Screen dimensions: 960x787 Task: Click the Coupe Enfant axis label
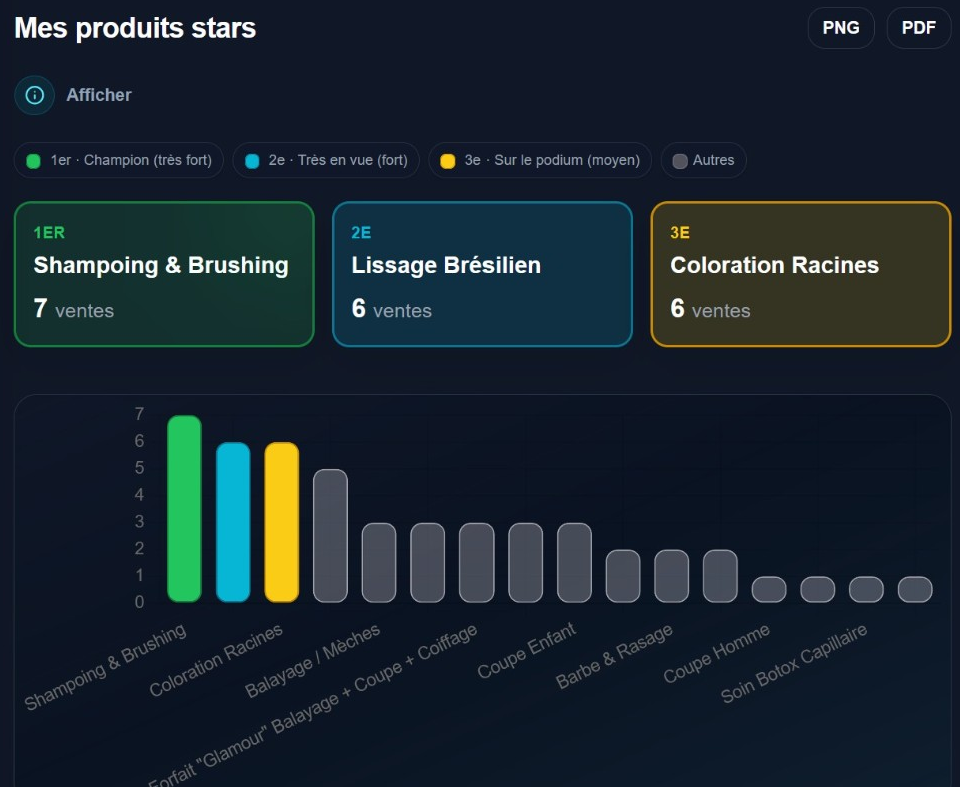[527, 650]
